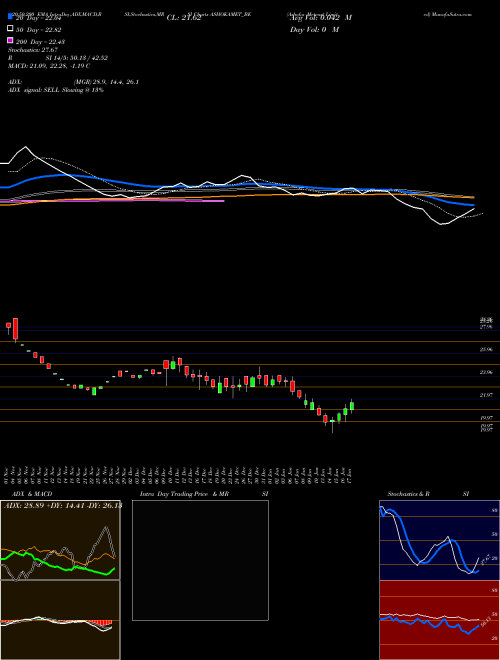Click the last green candlestick on price chart
The image size is (500, 660).
pos(352,406)
